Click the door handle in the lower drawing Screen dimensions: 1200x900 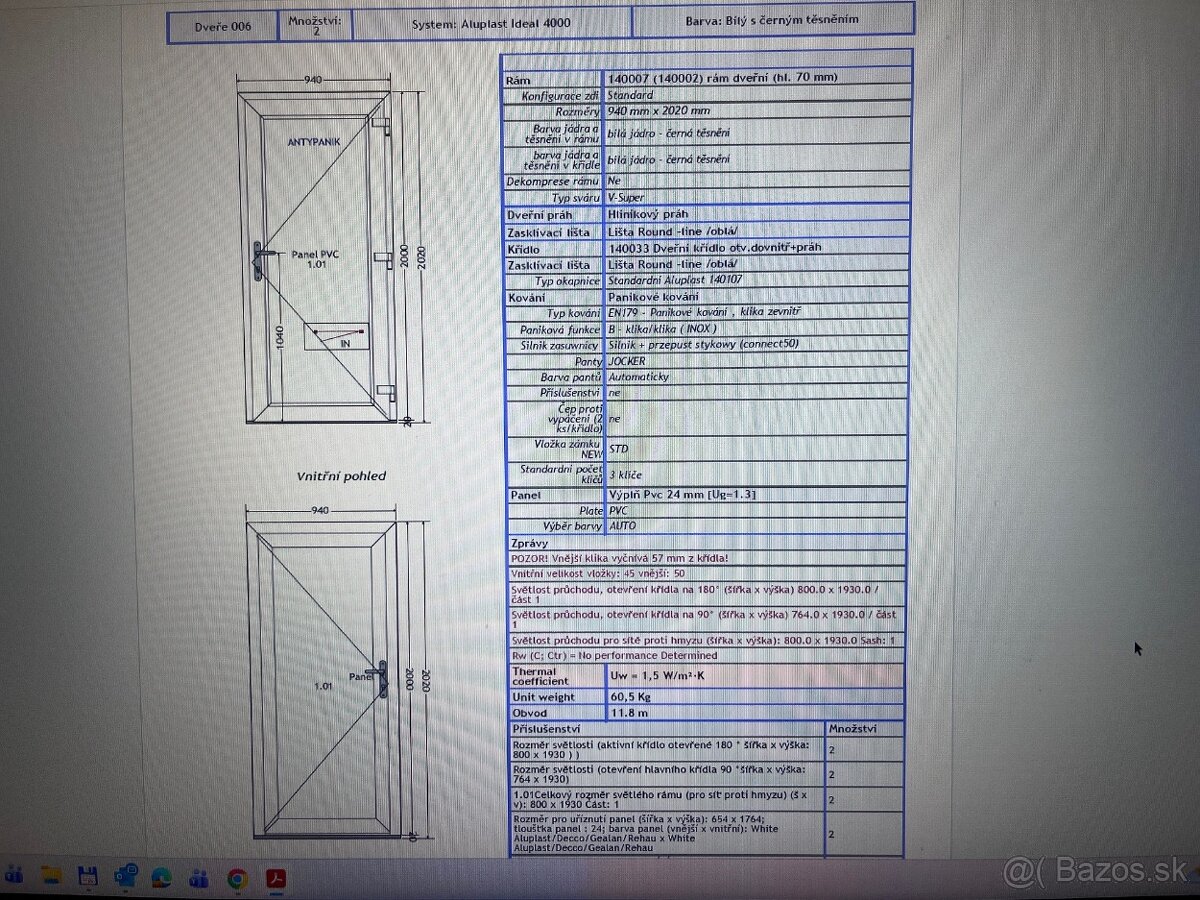coord(380,679)
